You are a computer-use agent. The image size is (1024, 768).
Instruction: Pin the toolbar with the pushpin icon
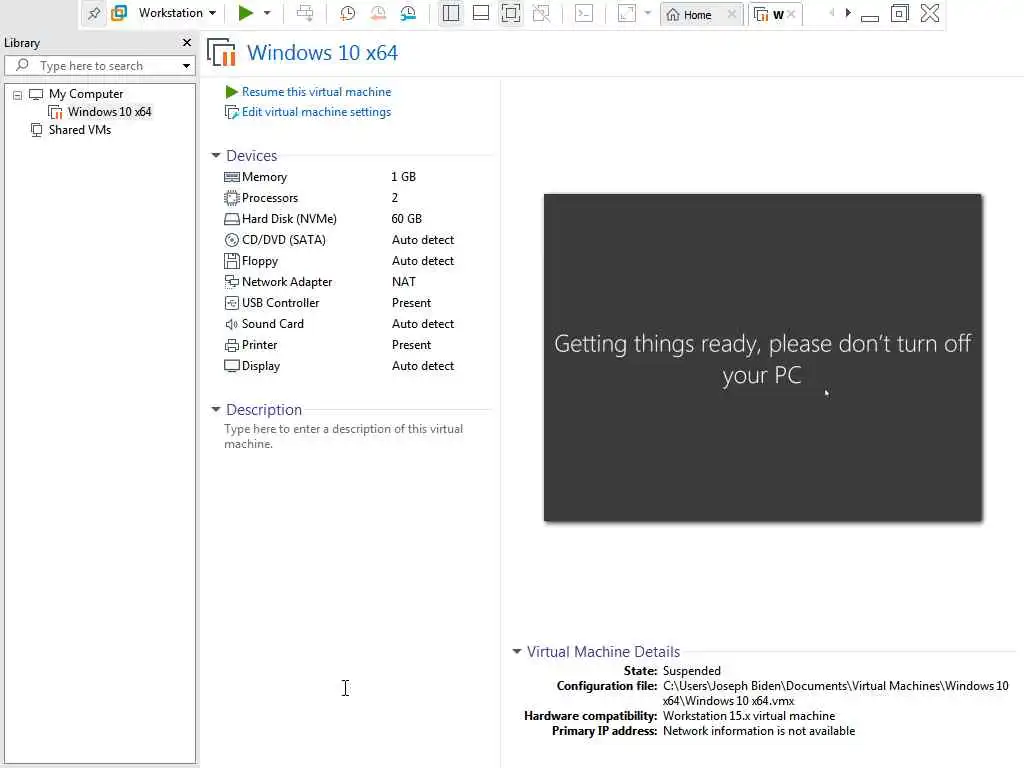coord(94,13)
